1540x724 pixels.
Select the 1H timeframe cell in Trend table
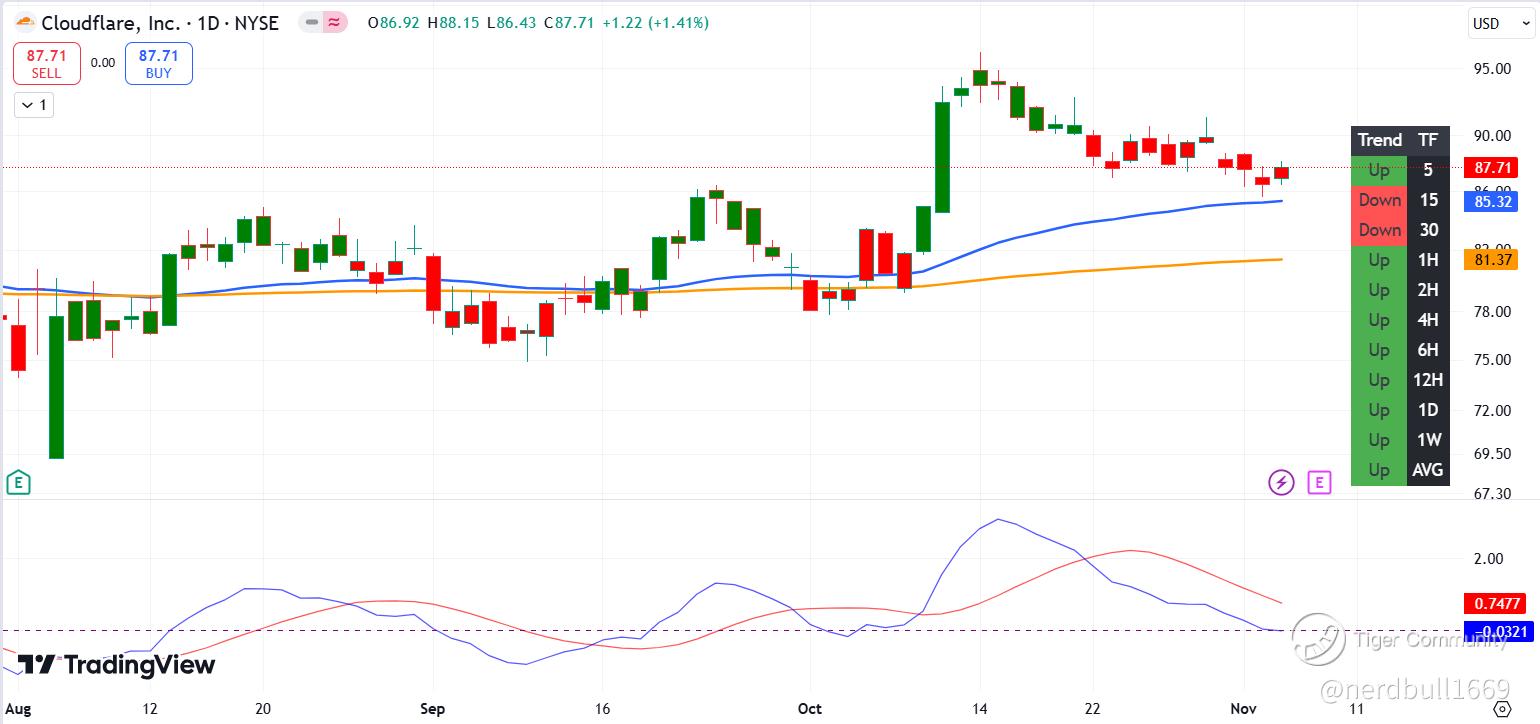pos(1428,260)
